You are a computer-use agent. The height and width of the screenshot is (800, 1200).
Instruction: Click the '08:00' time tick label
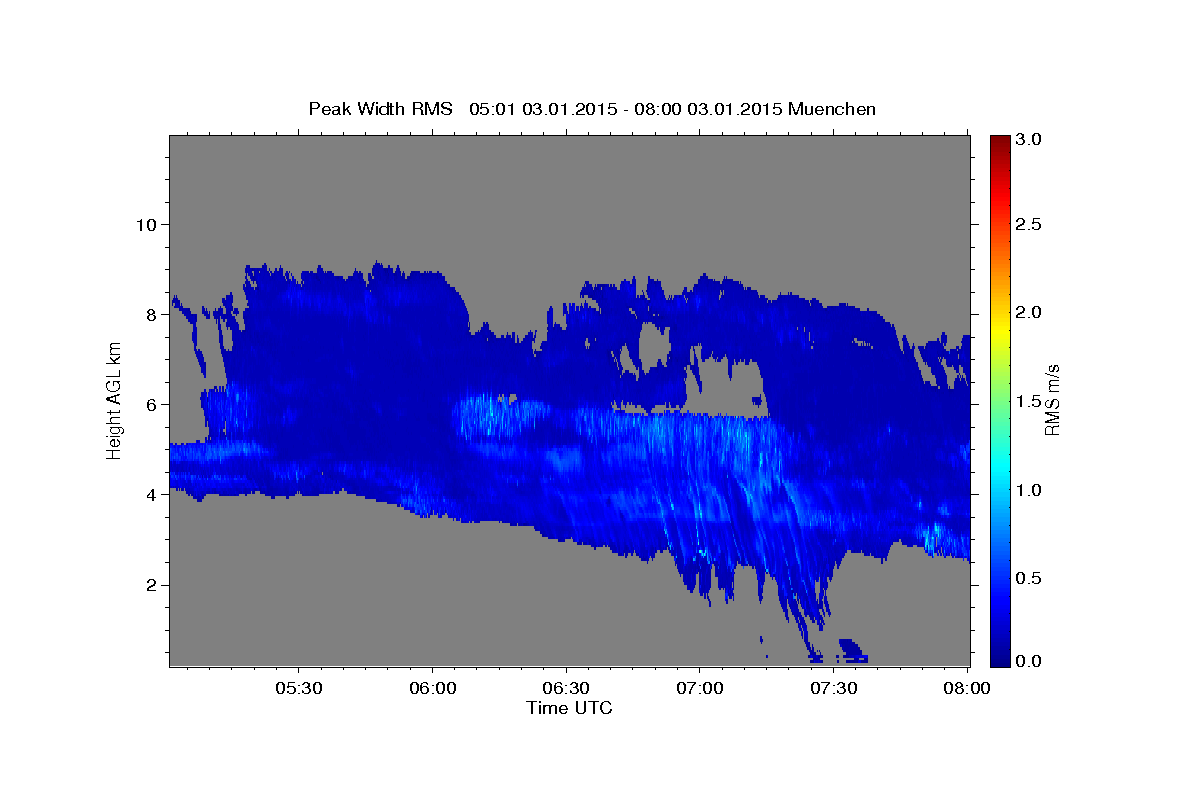pyautogui.click(x=966, y=688)
